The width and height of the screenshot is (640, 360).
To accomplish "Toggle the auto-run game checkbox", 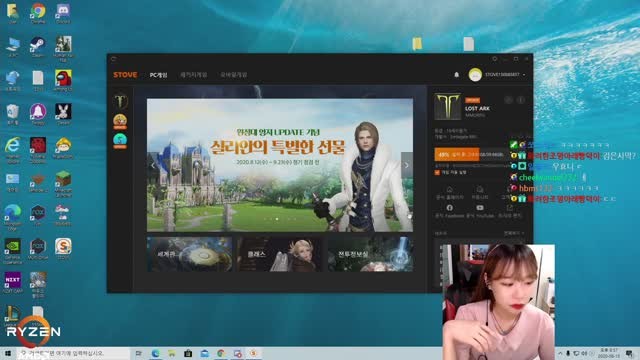I will [x=437, y=173].
